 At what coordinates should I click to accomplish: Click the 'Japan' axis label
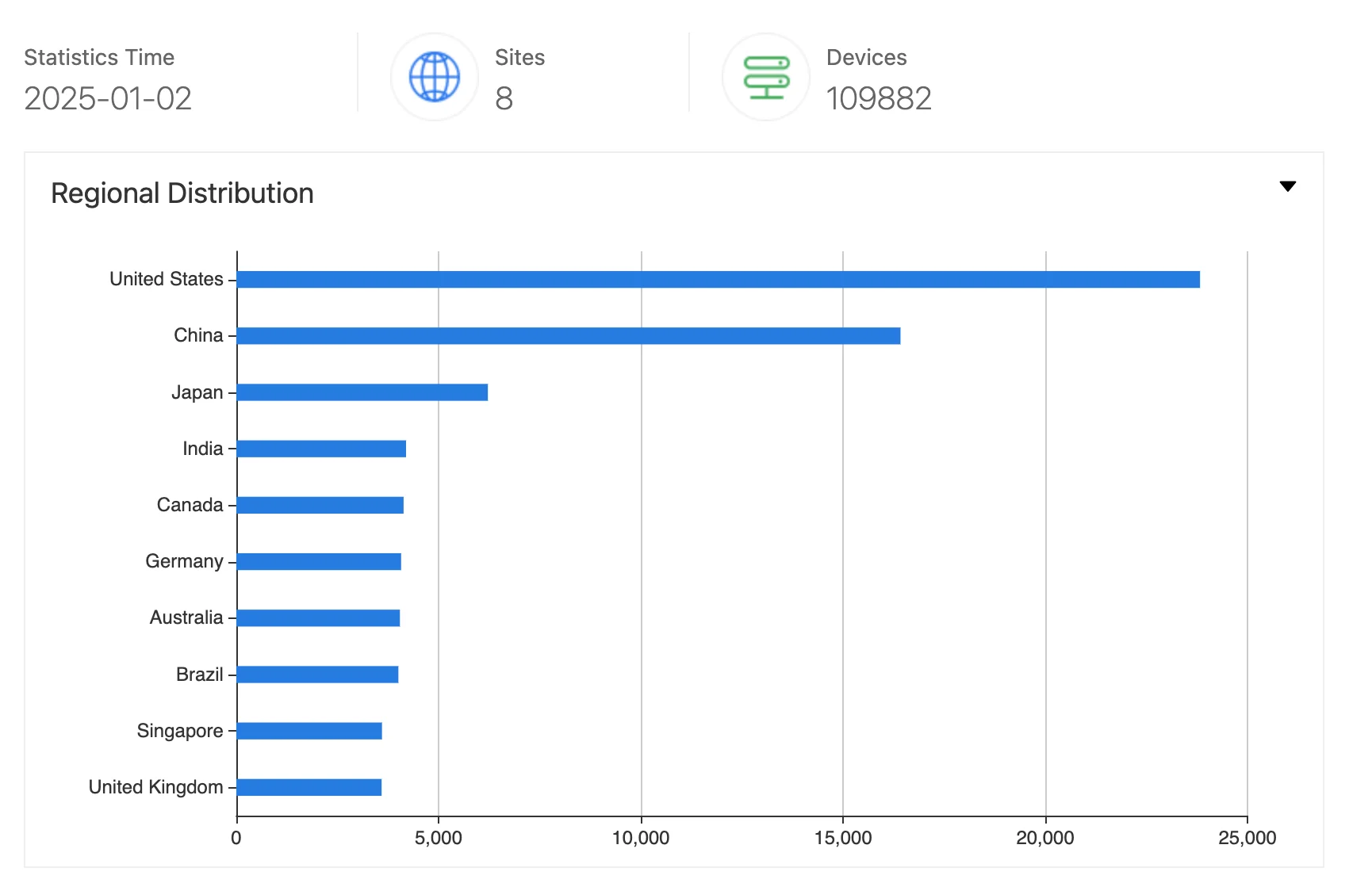pyautogui.click(x=197, y=392)
